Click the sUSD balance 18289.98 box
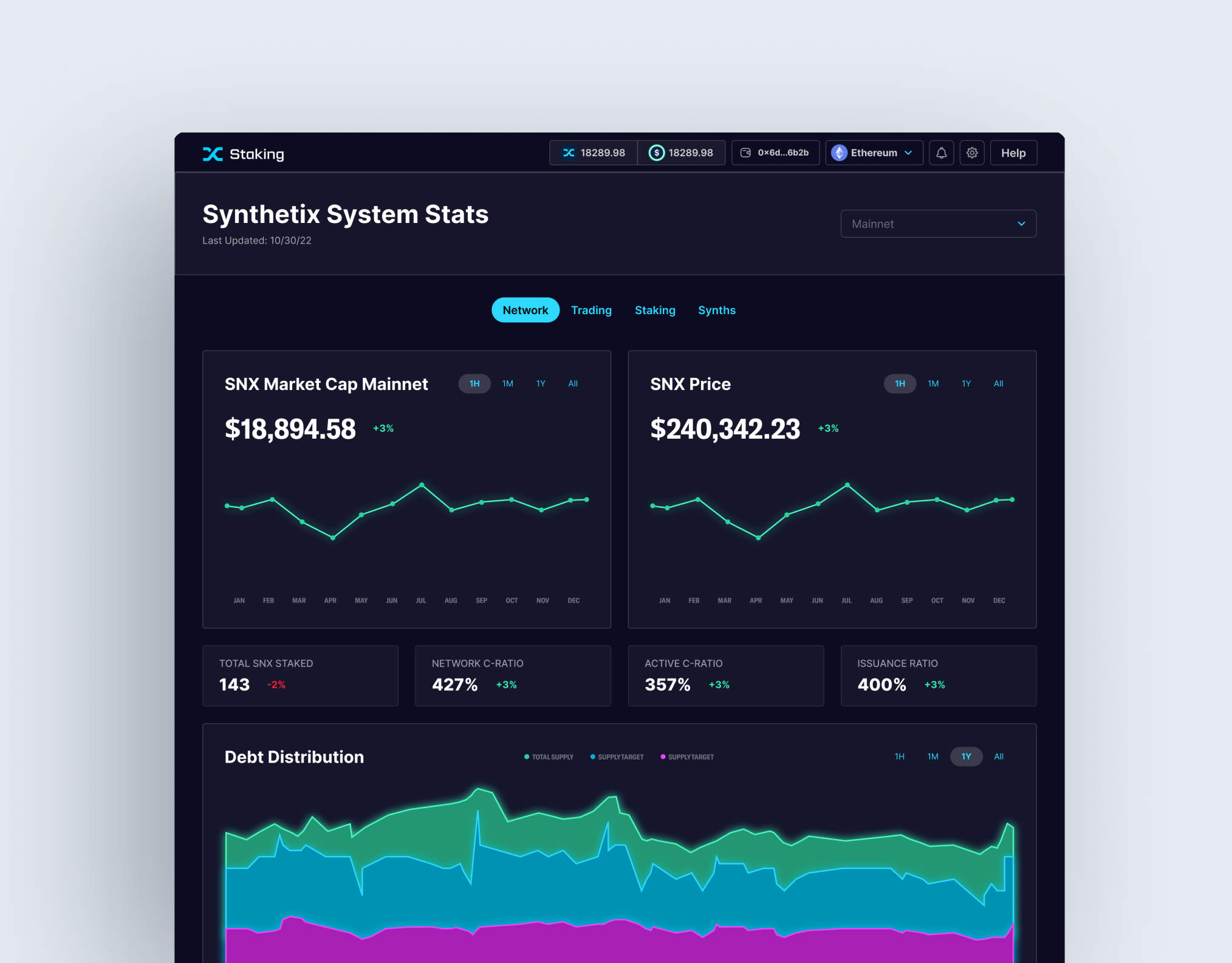This screenshot has height=963, width=1232. pos(681,153)
